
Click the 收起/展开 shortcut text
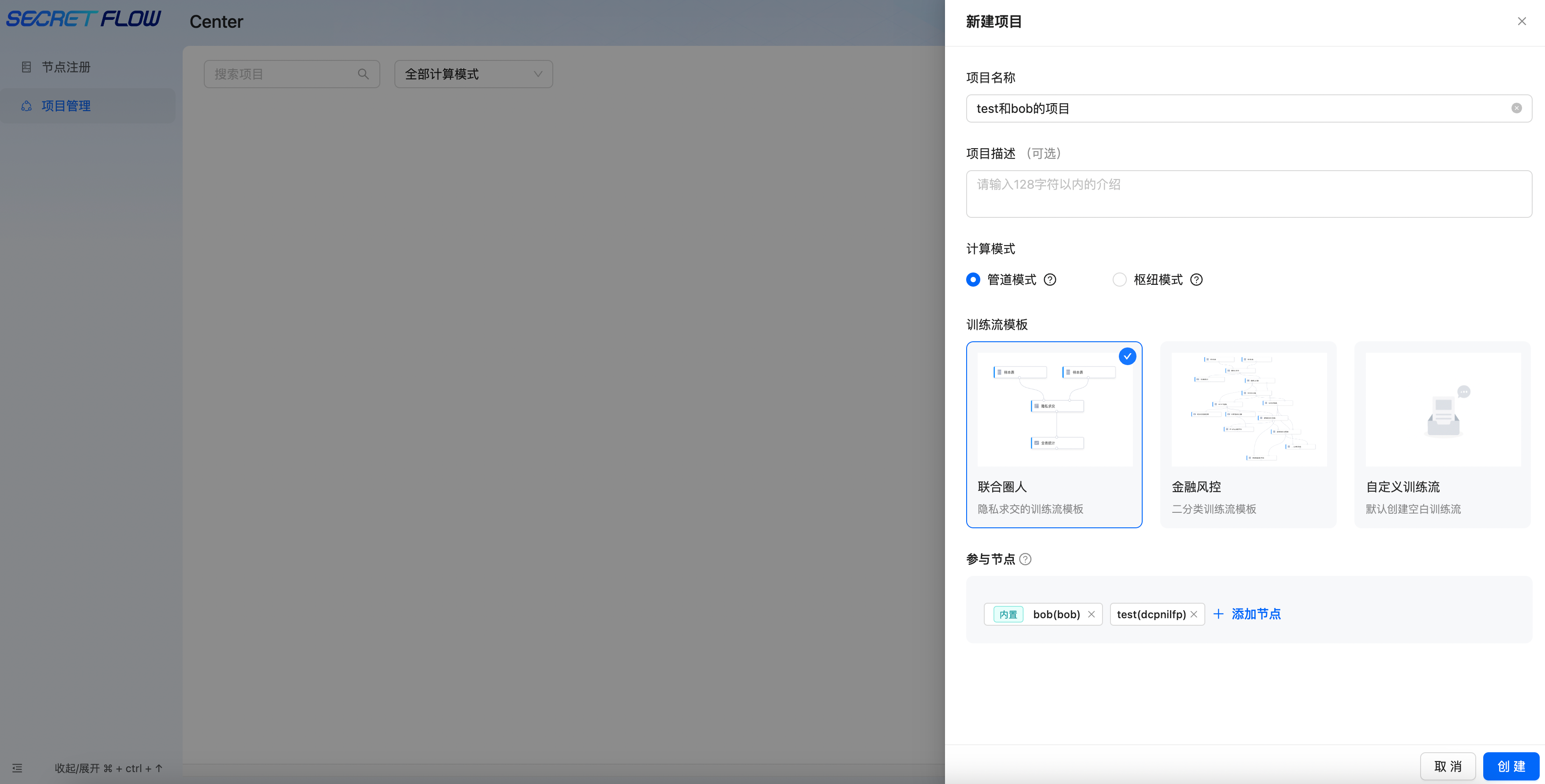click(109, 769)
